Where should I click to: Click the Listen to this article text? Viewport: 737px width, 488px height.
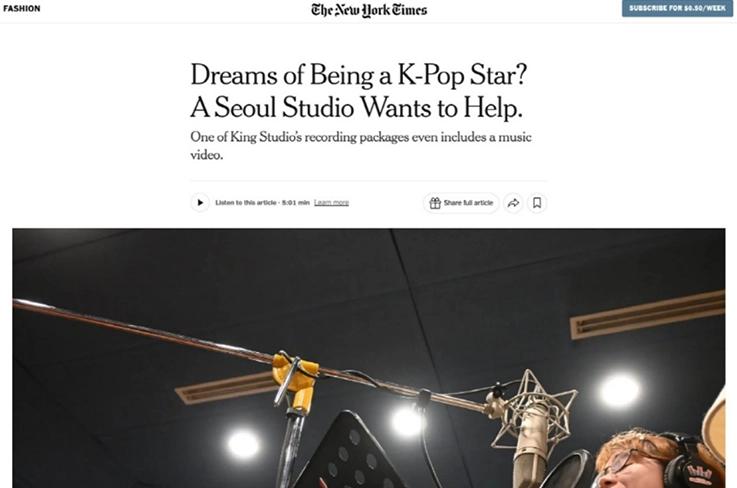[x=246, y=203]
